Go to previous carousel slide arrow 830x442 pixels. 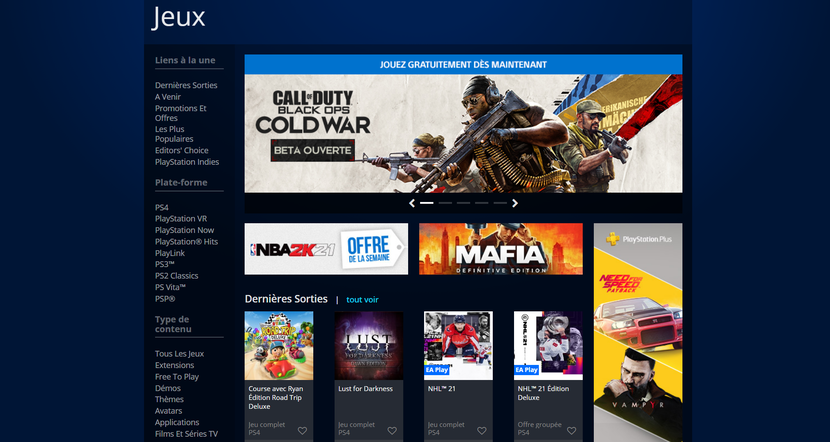(x=412, y=203)
